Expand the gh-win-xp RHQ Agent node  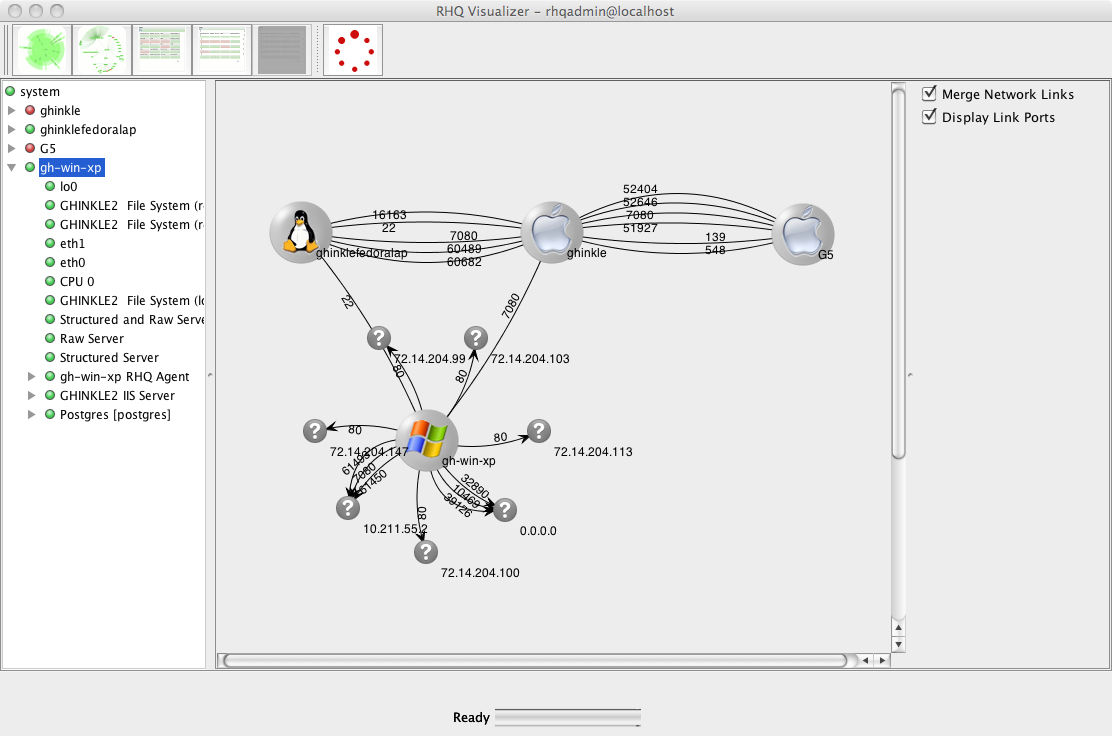[31, 377]
